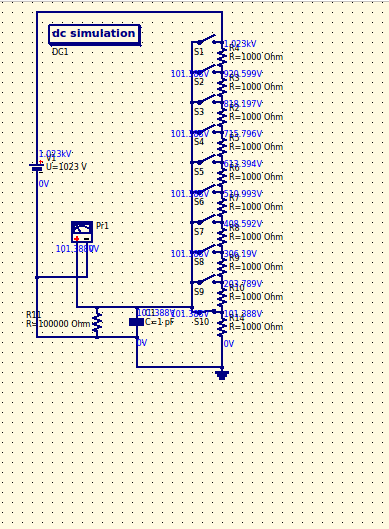Select switch S10
This screenshot has width=389, height=529.
click(x=206, y=311)
